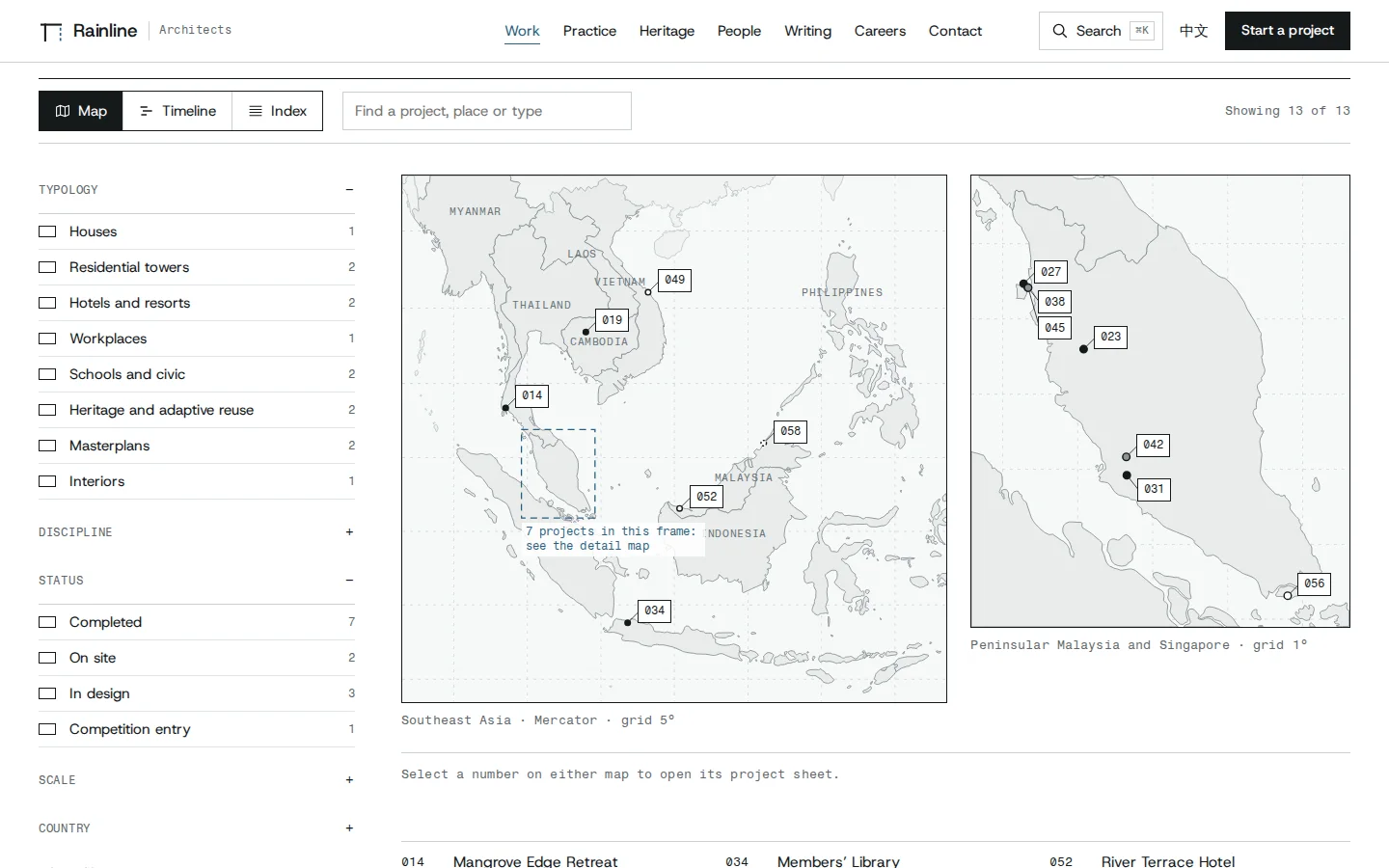This screenshot has width=1389, height=868.
Task: Enable Heritage and adaptive reuse filter
Action: click(x=47, y=410)
